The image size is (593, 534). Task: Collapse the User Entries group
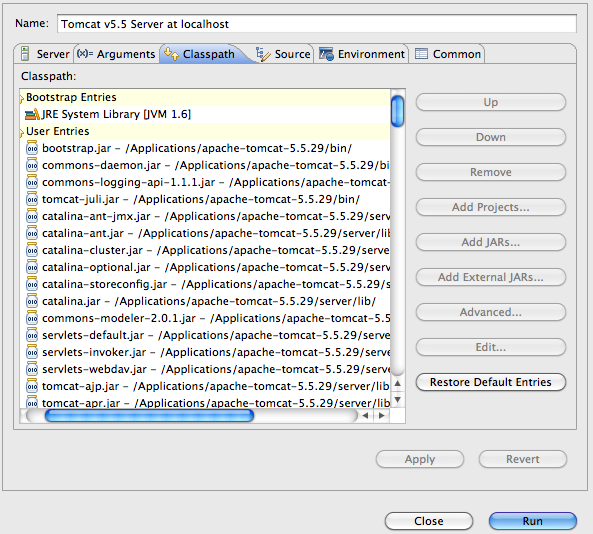click(22, 133)
